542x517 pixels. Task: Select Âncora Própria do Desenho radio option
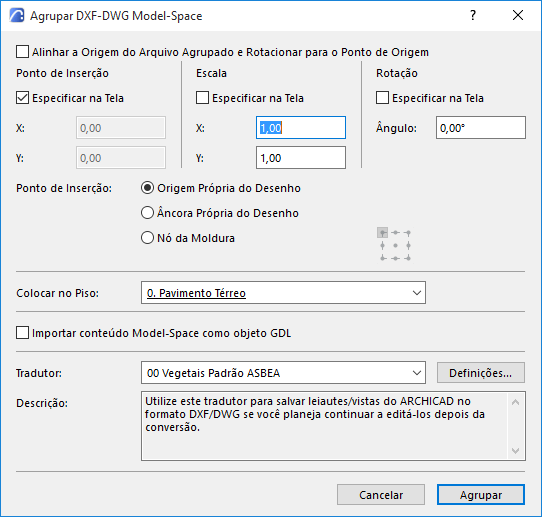click(x=147, y=213)
